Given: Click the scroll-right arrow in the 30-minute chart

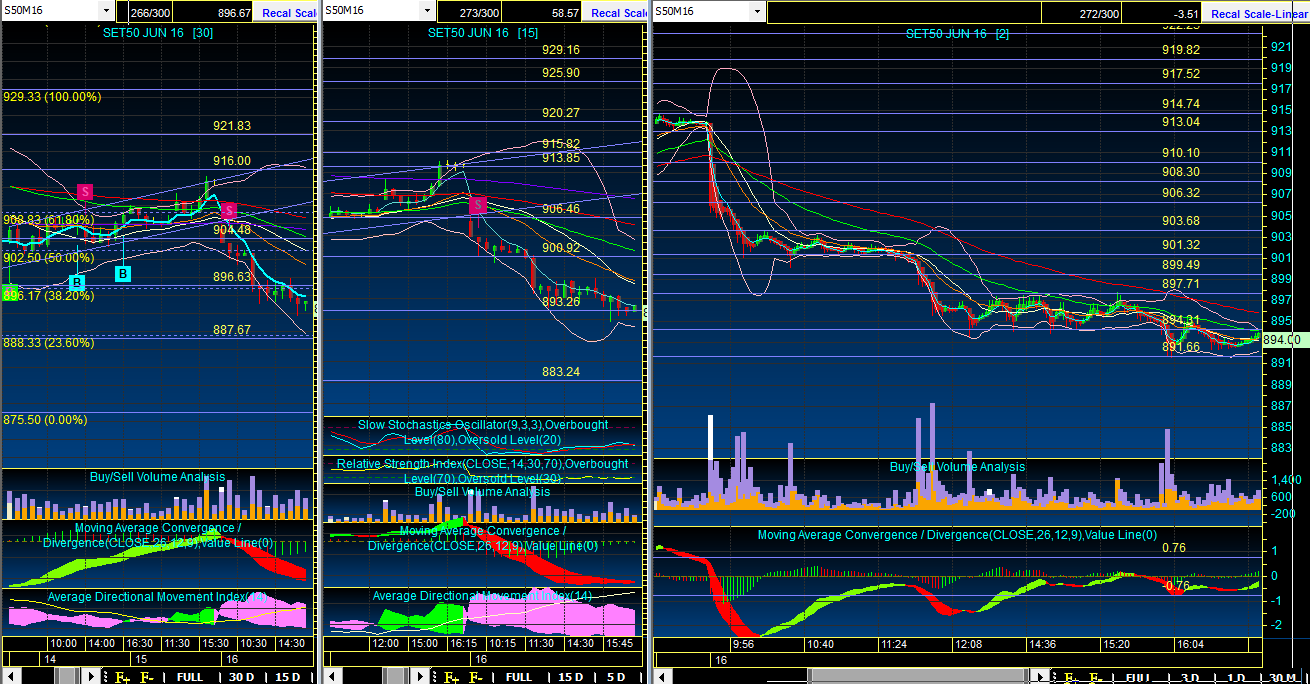Looking at the screenshot, I should click(90, 677).
